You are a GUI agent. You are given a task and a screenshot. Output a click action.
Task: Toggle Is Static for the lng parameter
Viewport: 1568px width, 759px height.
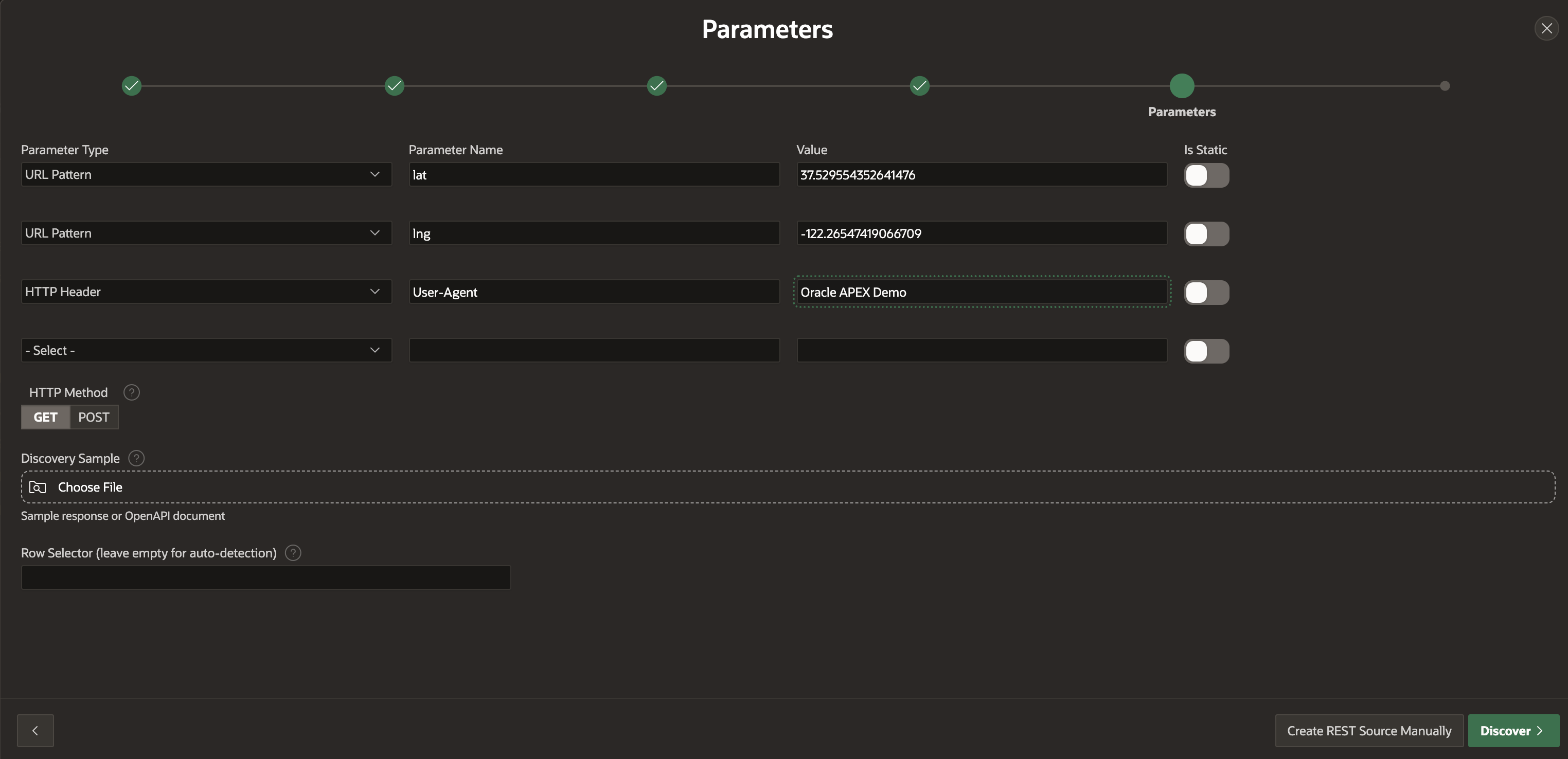pos(1206,234)
